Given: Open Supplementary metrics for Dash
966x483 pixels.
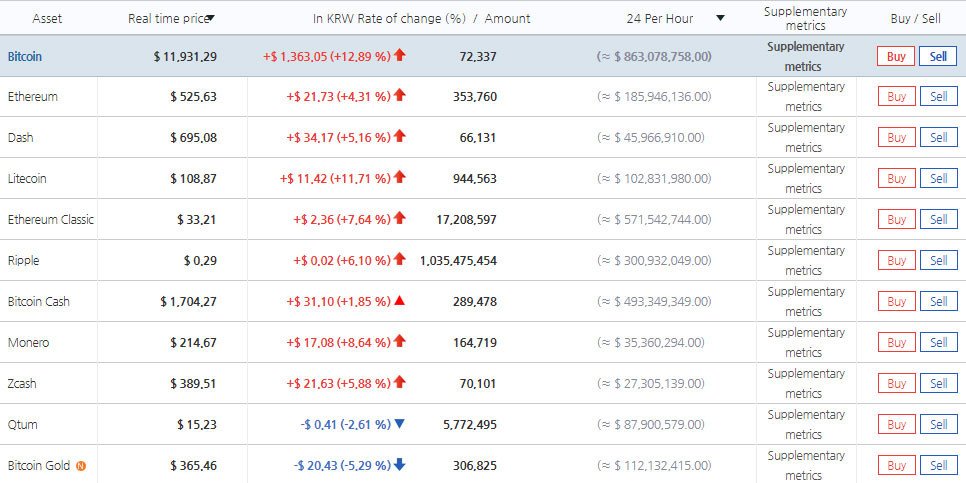Looking at the screenshot, I should [x=805, y=137].
